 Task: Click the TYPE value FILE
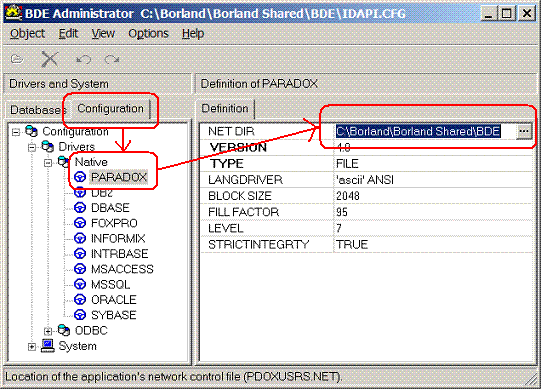[x=347, y=164]
